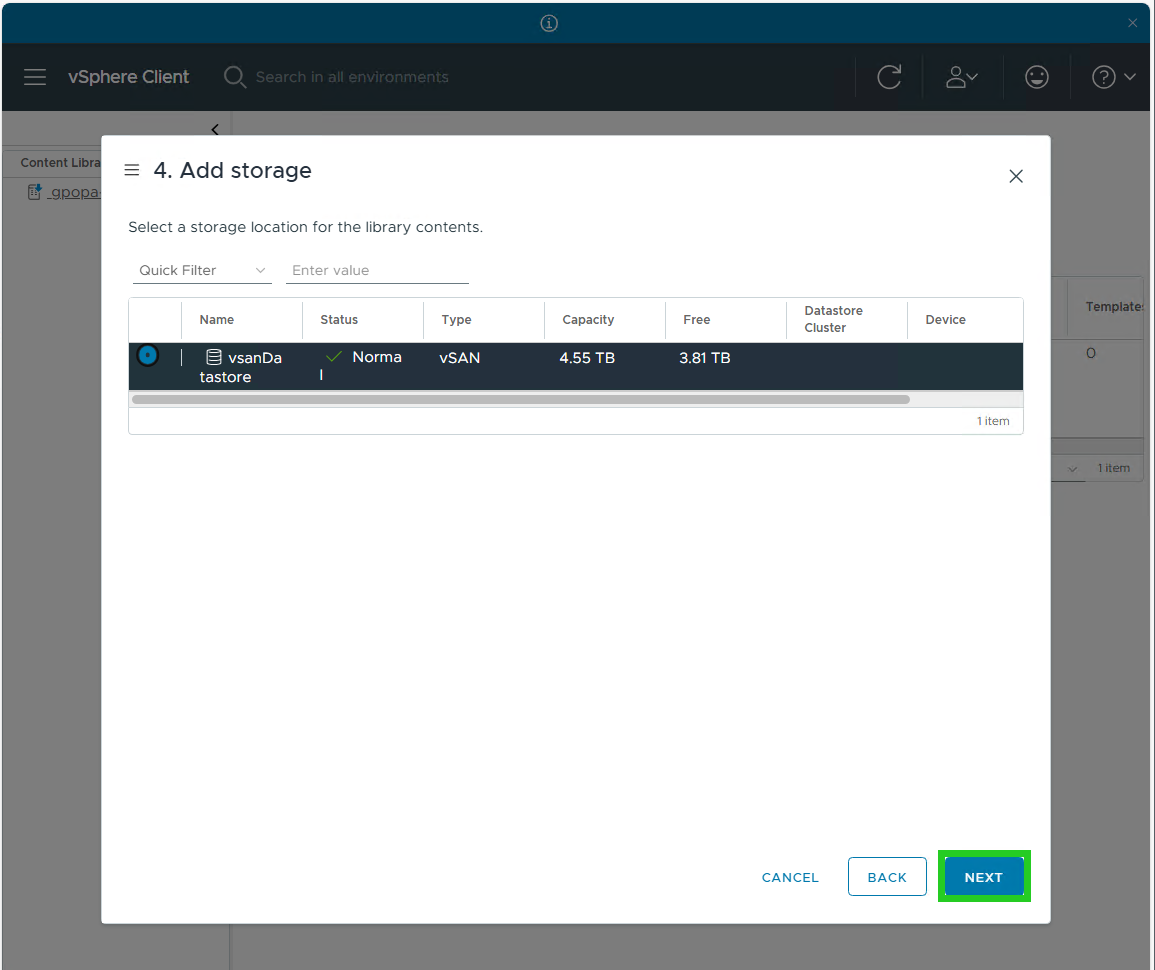Open the wizard steps menu in Add storage dialog
The height and width of the screenshot is (970, 1155).
tap(132, 170)
